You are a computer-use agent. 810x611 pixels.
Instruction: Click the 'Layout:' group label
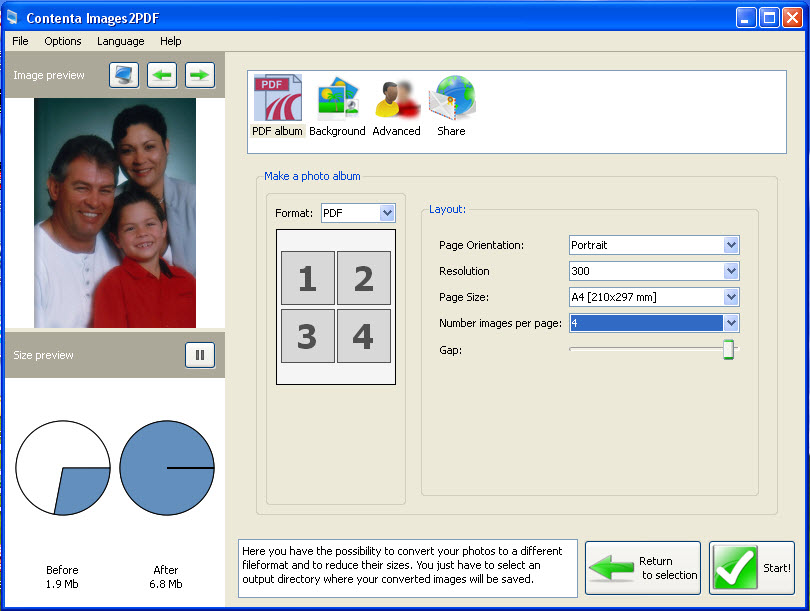(447, 209)
